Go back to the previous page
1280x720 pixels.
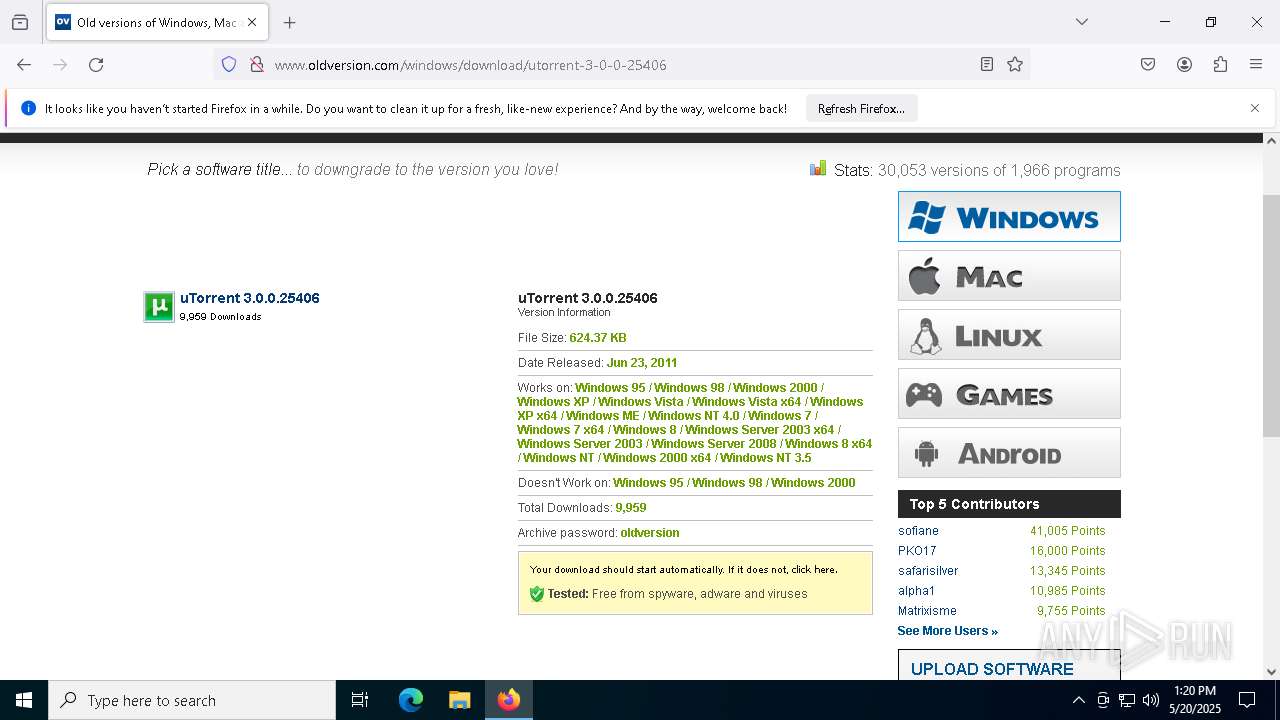click(24, 65)
